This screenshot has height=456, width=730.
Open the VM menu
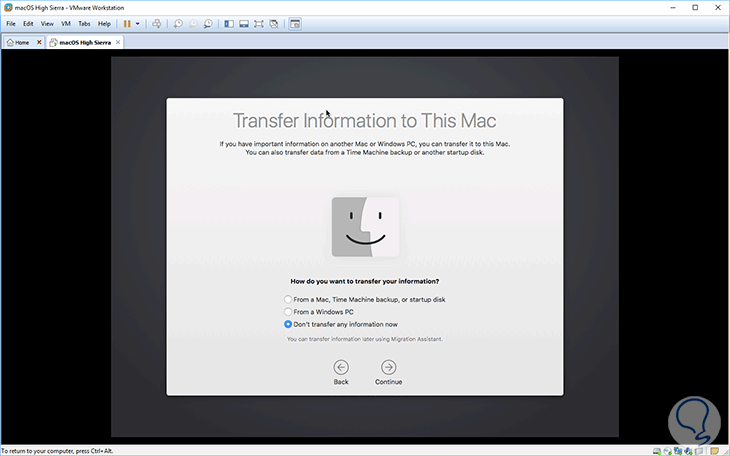point(66,24)
